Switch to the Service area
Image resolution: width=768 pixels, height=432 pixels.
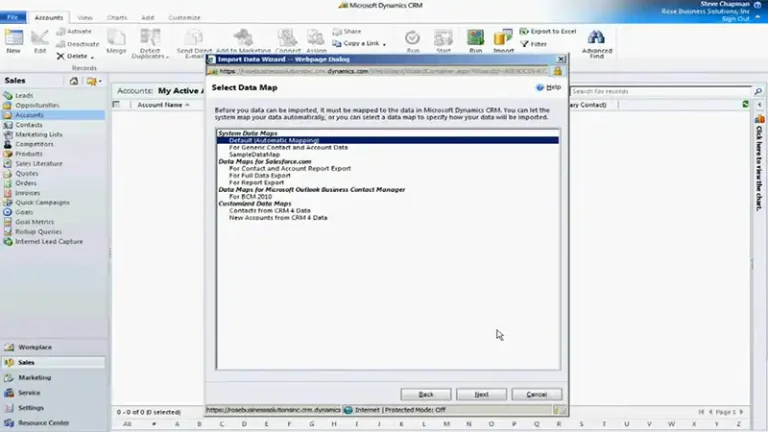pyautogui.click(x=29, y=393)
